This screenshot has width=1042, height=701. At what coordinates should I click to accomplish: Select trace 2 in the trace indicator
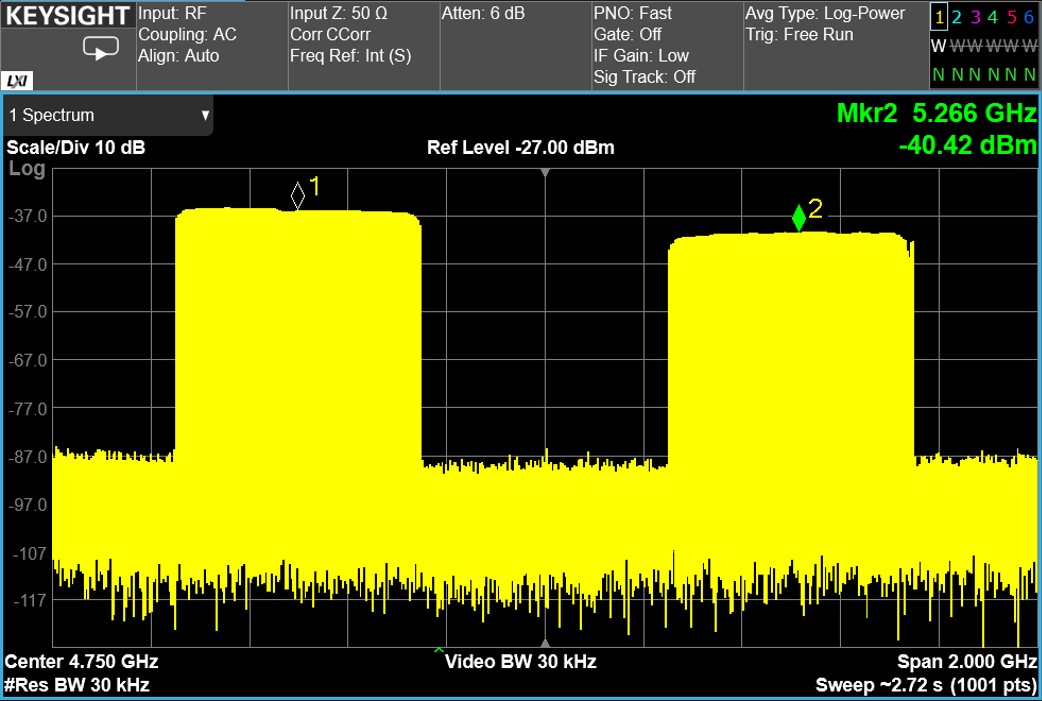pyautogui.click(x=957, y=17)
